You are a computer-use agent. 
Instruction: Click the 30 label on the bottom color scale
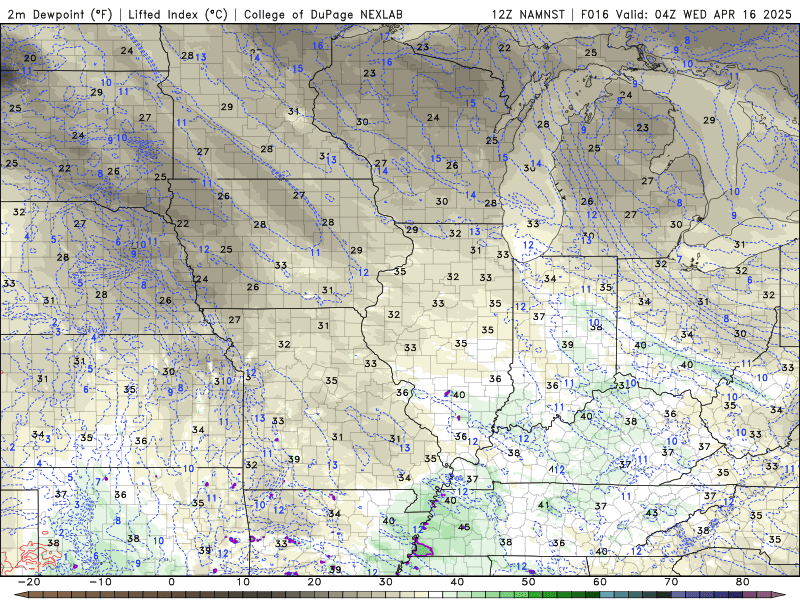(386, 582)
